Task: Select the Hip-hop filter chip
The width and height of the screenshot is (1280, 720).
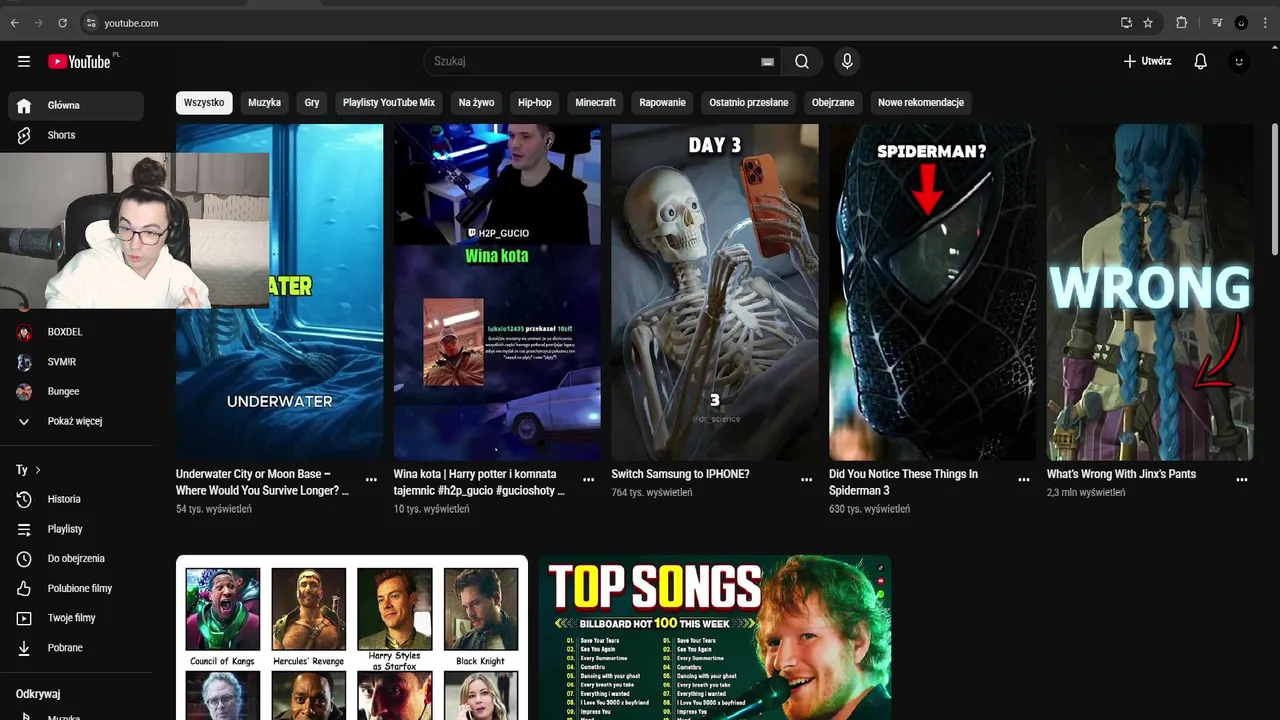Action: click(535, 102)
